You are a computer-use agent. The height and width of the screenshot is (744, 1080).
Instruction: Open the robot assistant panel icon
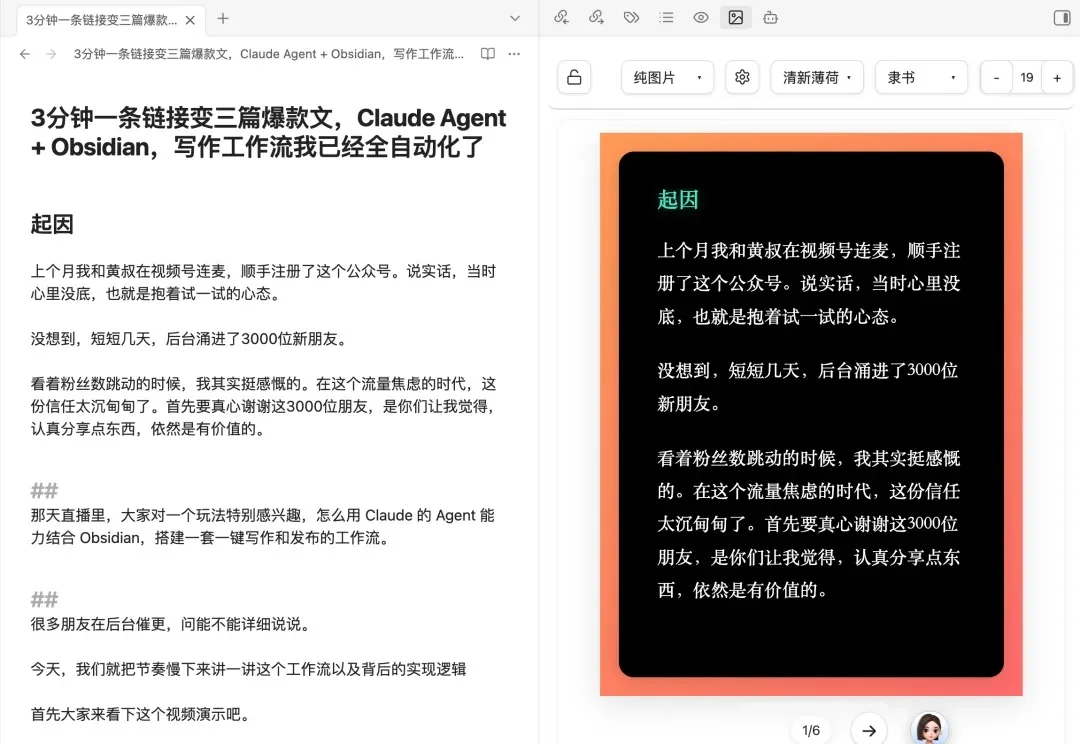point(770,17)
